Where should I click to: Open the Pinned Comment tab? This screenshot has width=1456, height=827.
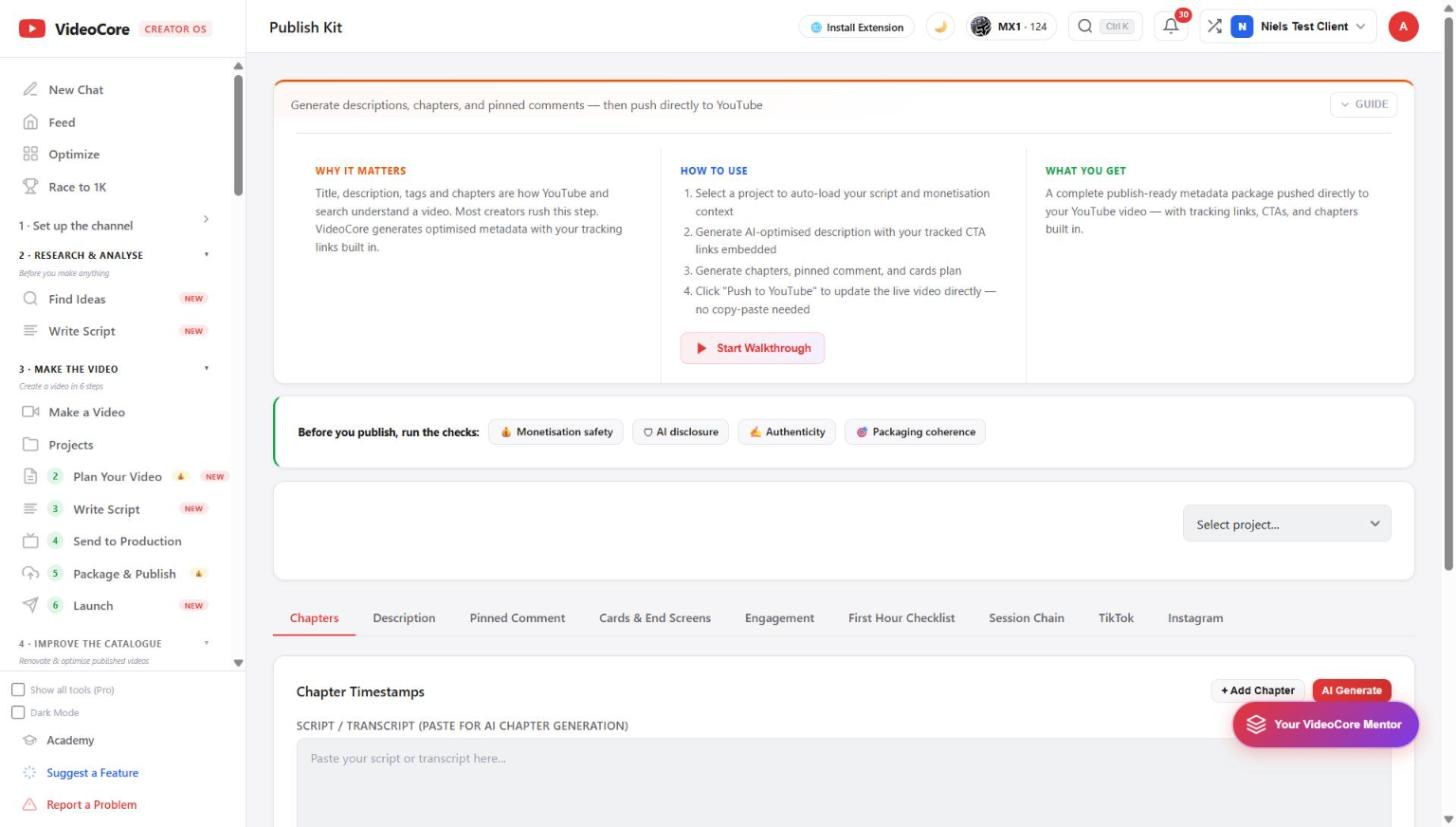click(517, 618)
